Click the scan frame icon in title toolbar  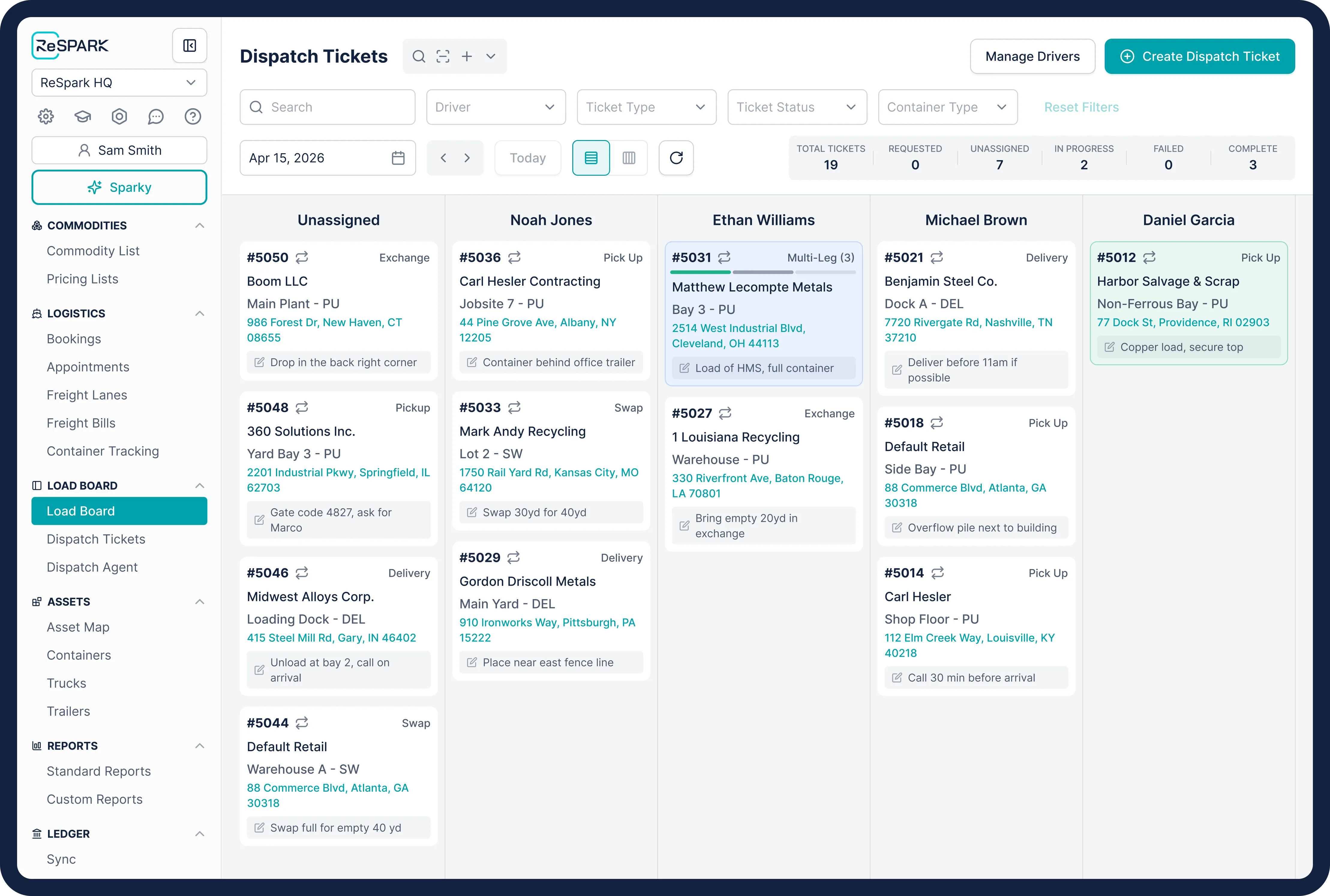coord(443,57)
